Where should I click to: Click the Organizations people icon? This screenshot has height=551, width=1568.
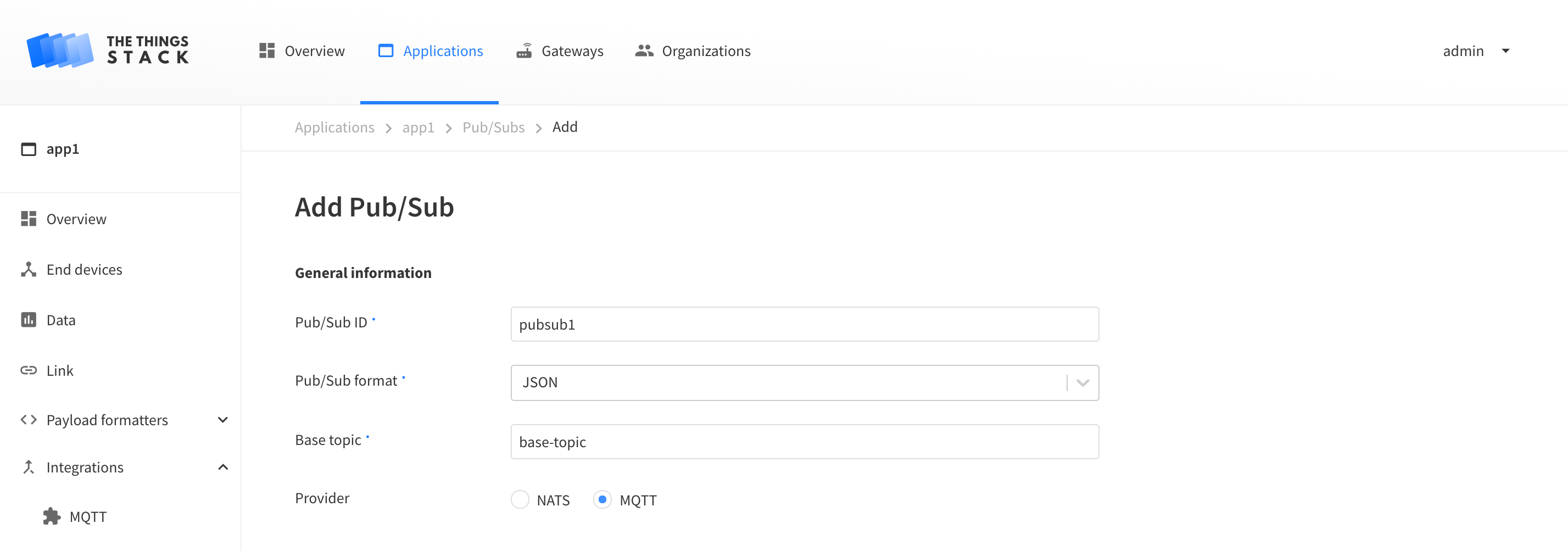pyautogui.click(x=644, y=51)
